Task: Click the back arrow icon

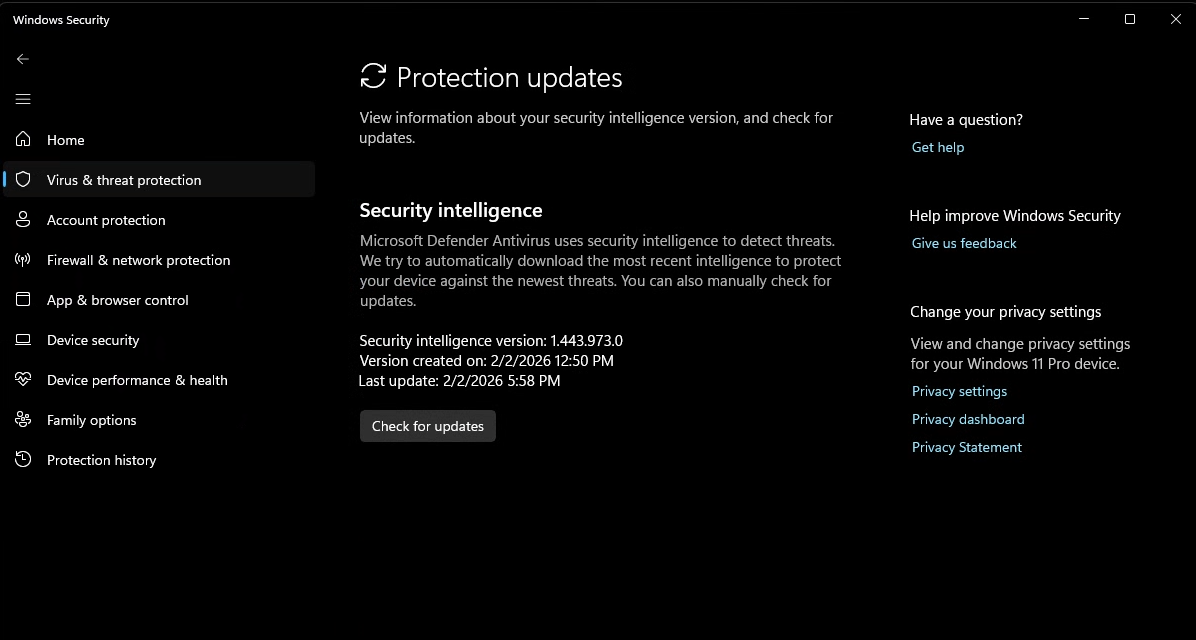Action: [x=23, y=59]
